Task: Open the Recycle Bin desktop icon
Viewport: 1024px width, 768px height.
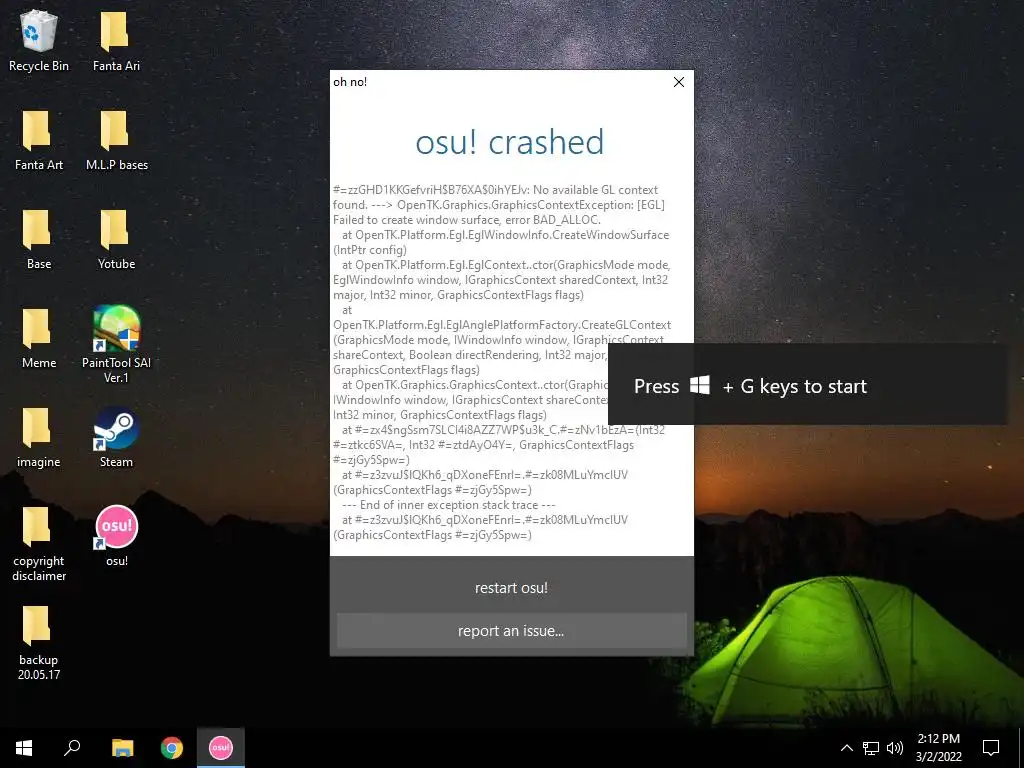Action: [39, 40]
